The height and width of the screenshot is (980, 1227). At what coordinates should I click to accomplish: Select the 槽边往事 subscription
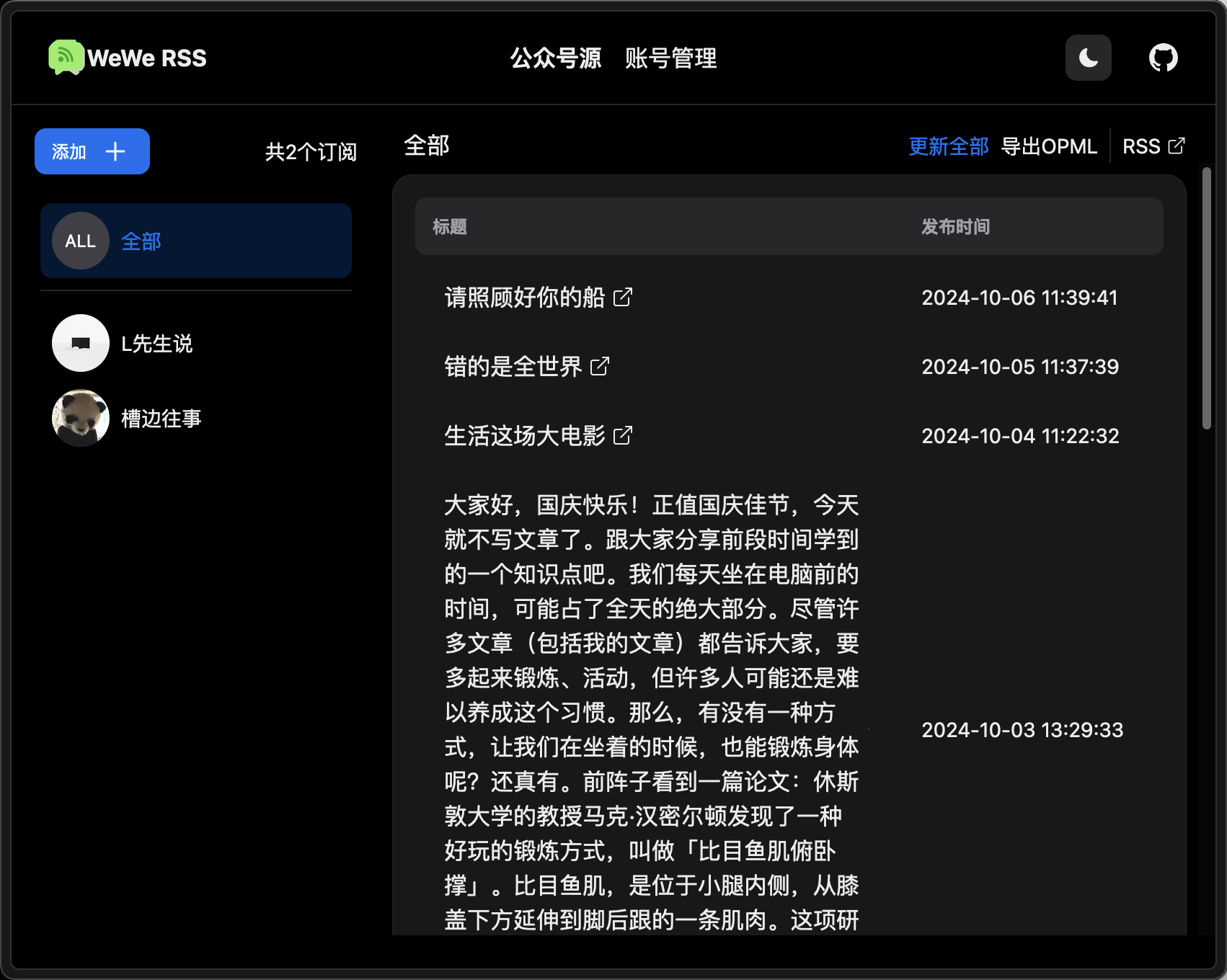[x=196, y=418]
